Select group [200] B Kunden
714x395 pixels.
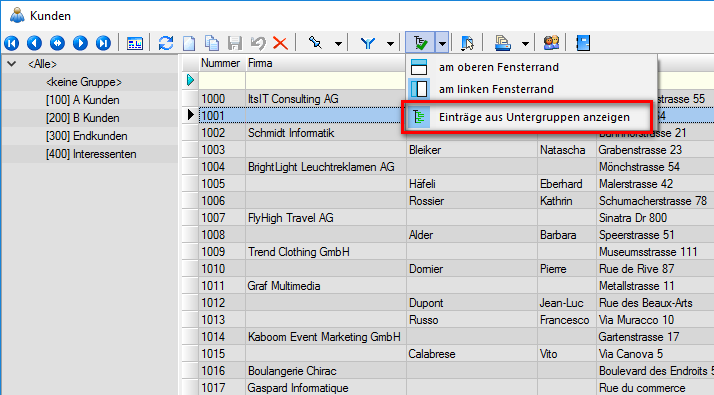[82, 118]
